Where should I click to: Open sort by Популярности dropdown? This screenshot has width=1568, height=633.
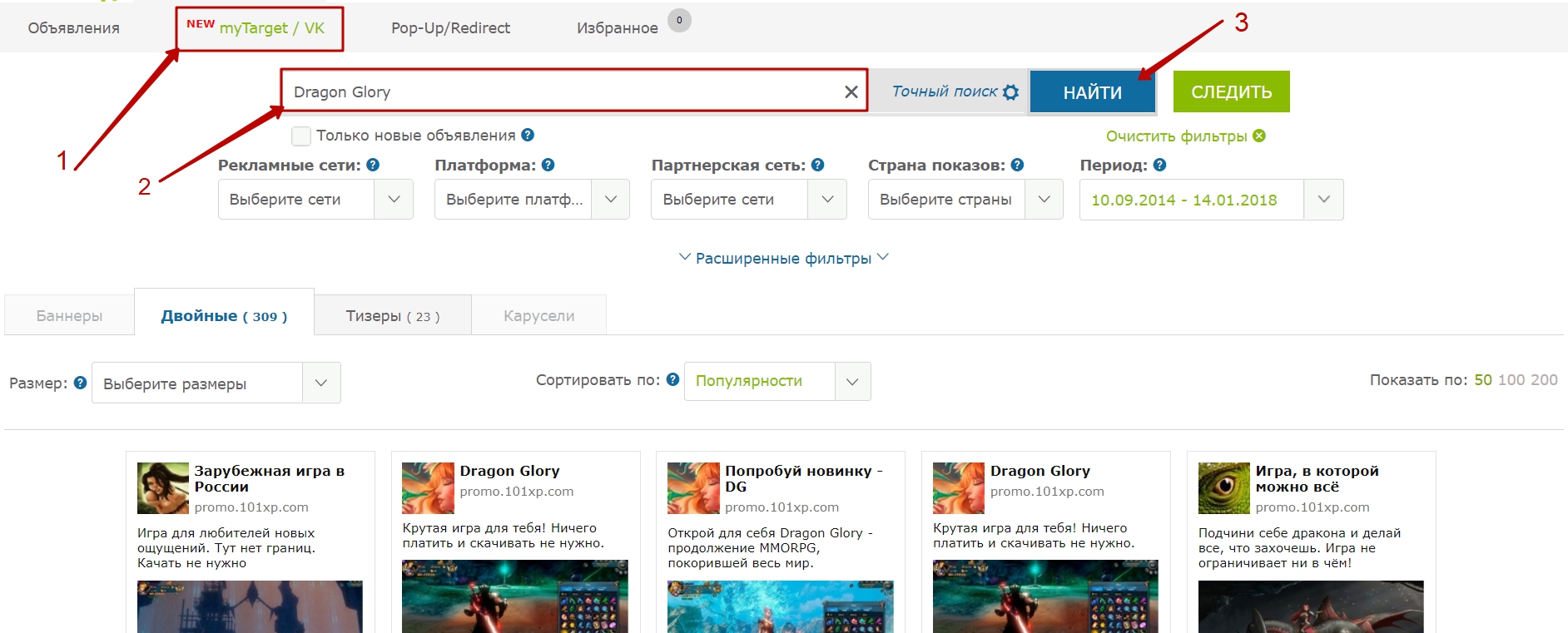(777, 381)
